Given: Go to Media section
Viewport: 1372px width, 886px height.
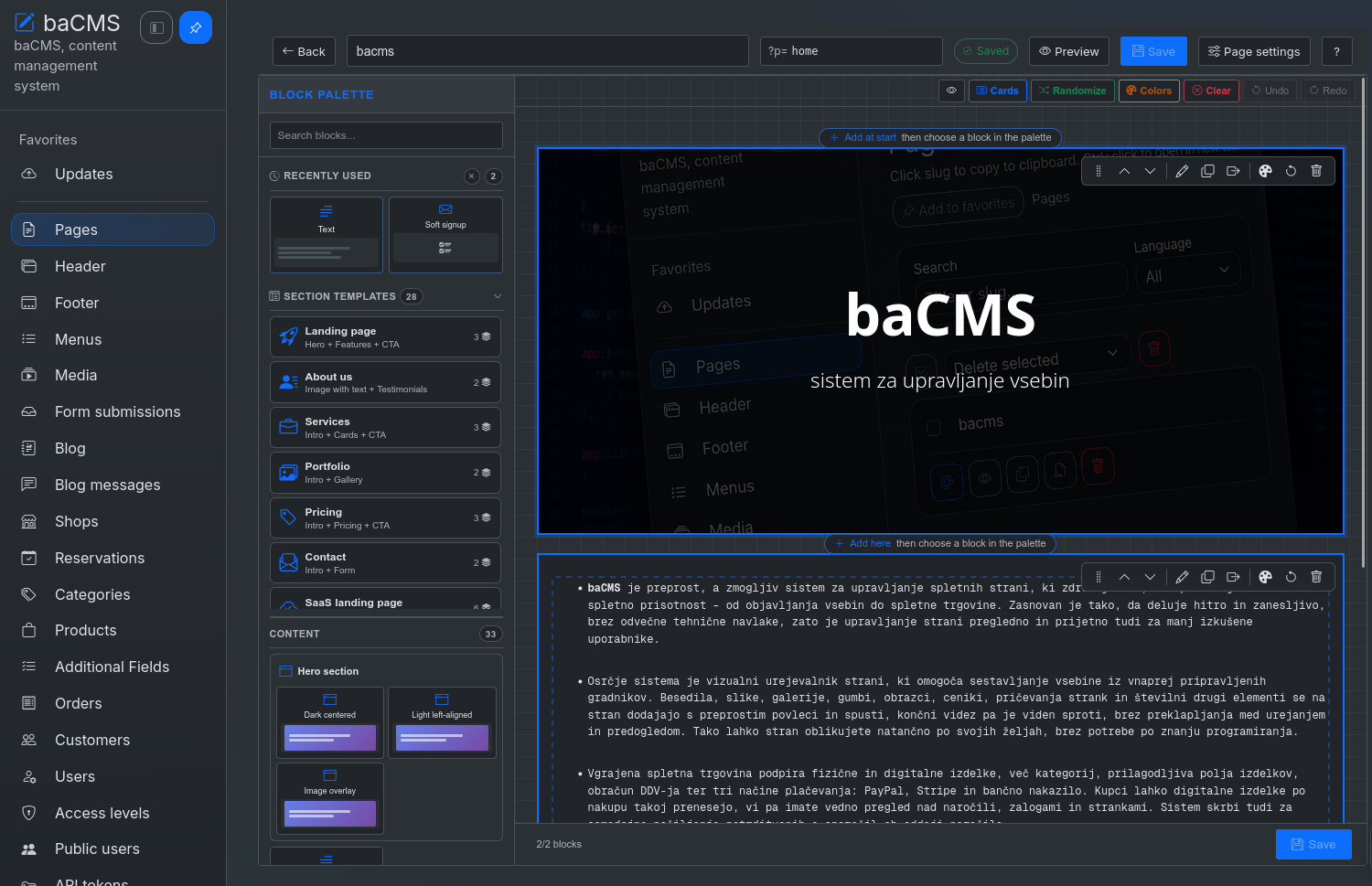Looking at the screenshot, I should 113,375.
